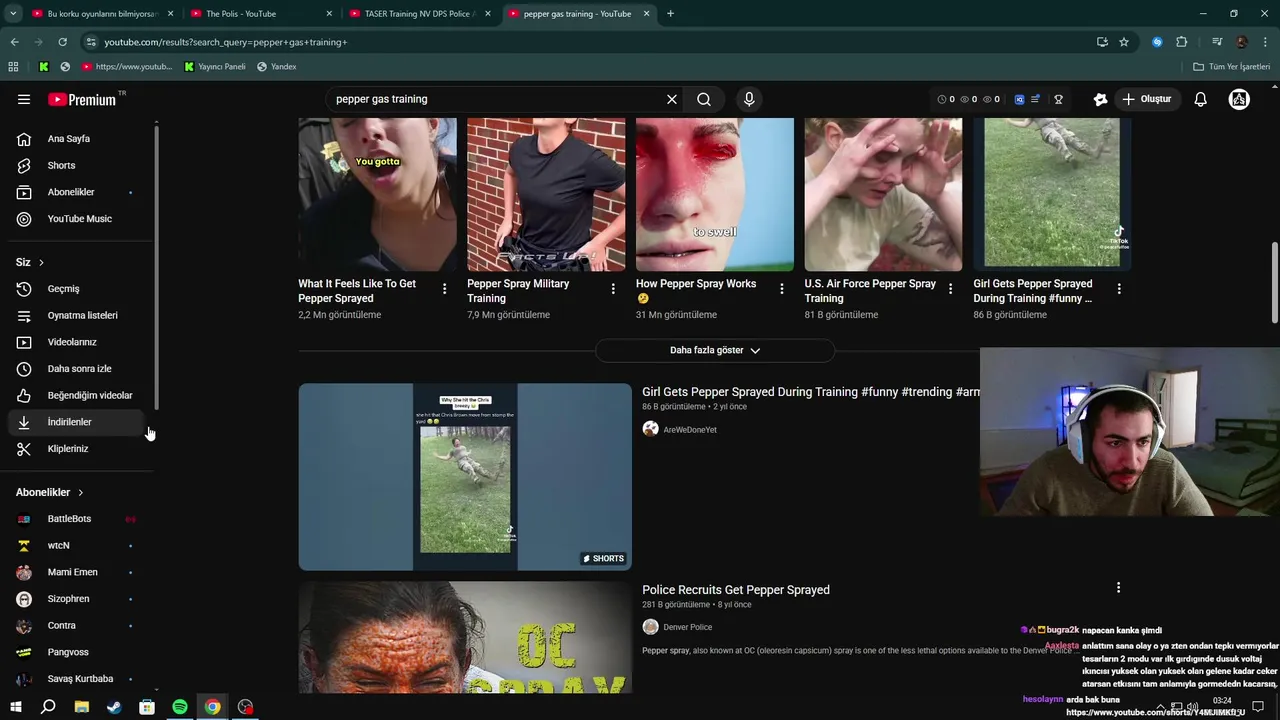Viewport: 1280px width, 720px height.
Task: Open Denver Police channel link
Action: tap(688, 627)
